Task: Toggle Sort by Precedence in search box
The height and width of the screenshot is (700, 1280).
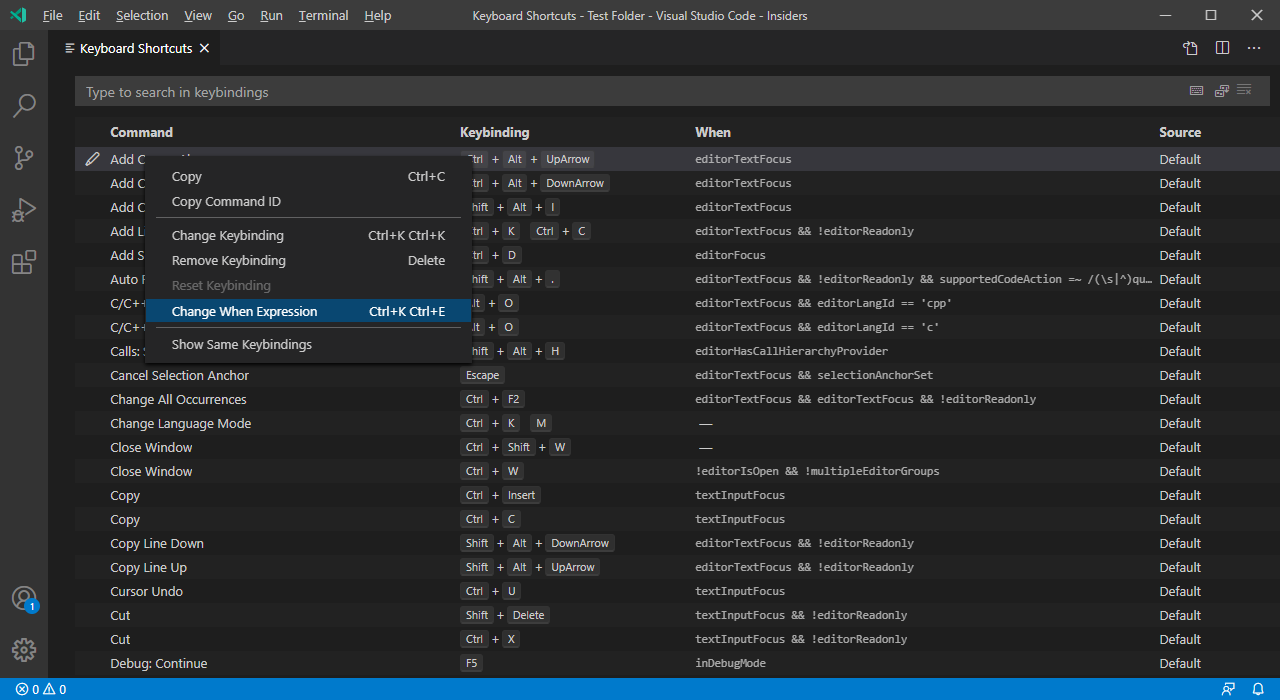Action: 1221,91
